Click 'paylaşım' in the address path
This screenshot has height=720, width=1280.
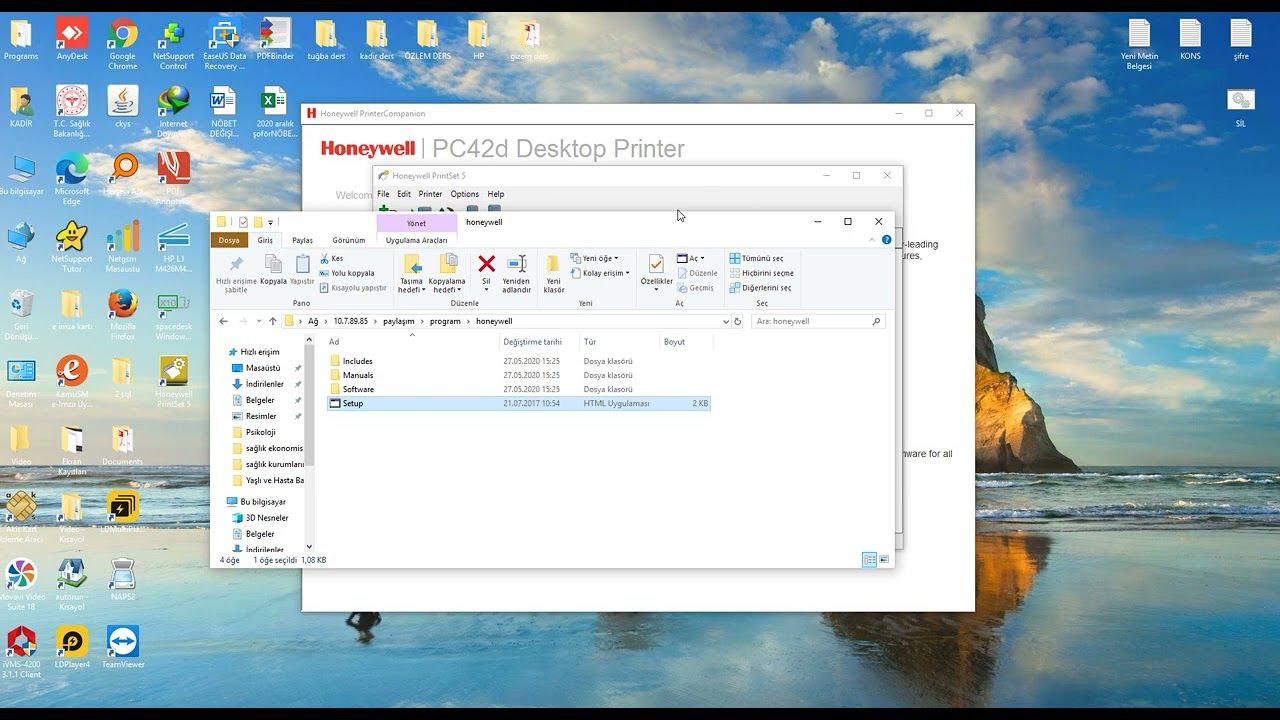coord(399,321)
